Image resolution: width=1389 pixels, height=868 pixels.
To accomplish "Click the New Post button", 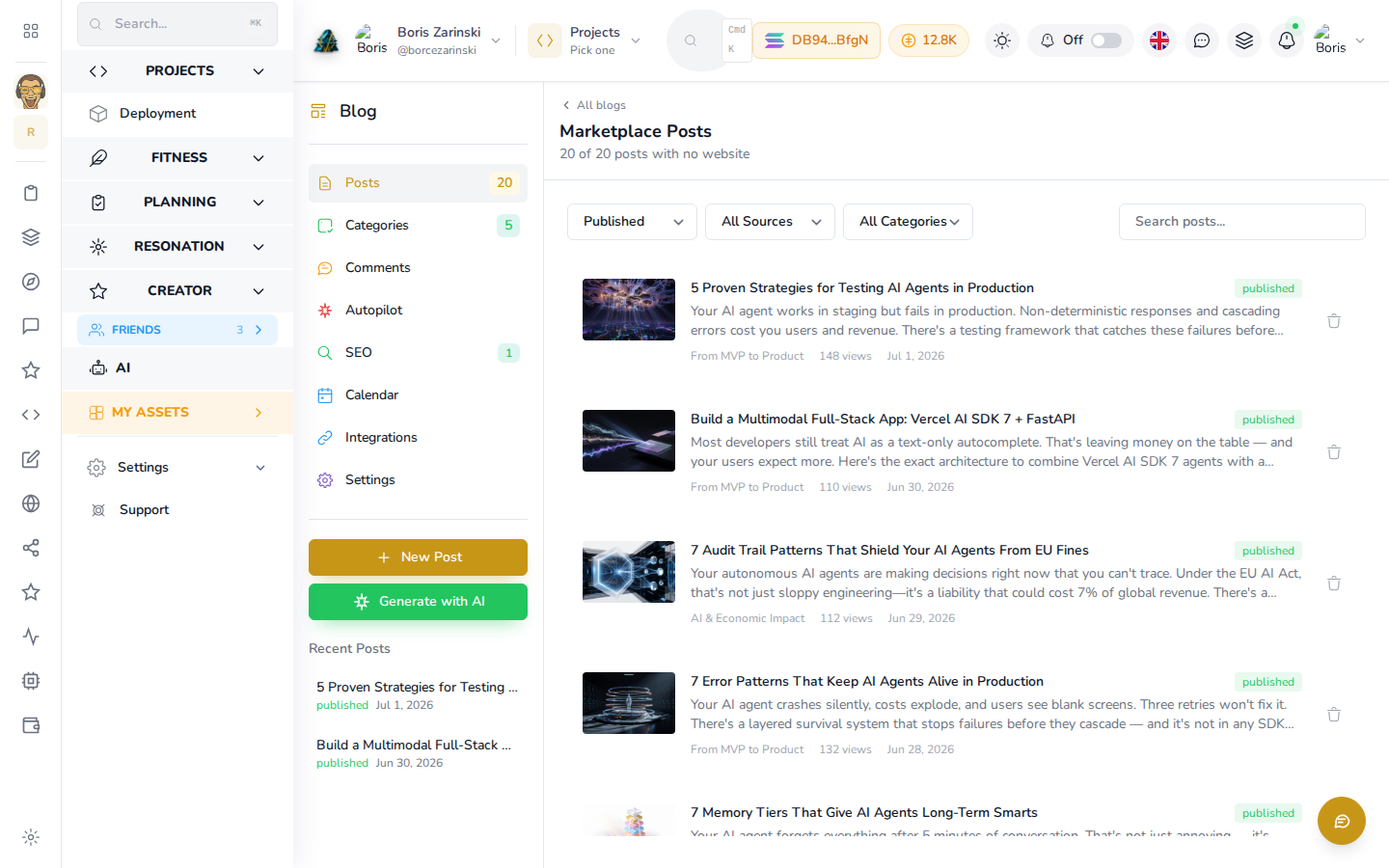I will click(x=418, y=557).
